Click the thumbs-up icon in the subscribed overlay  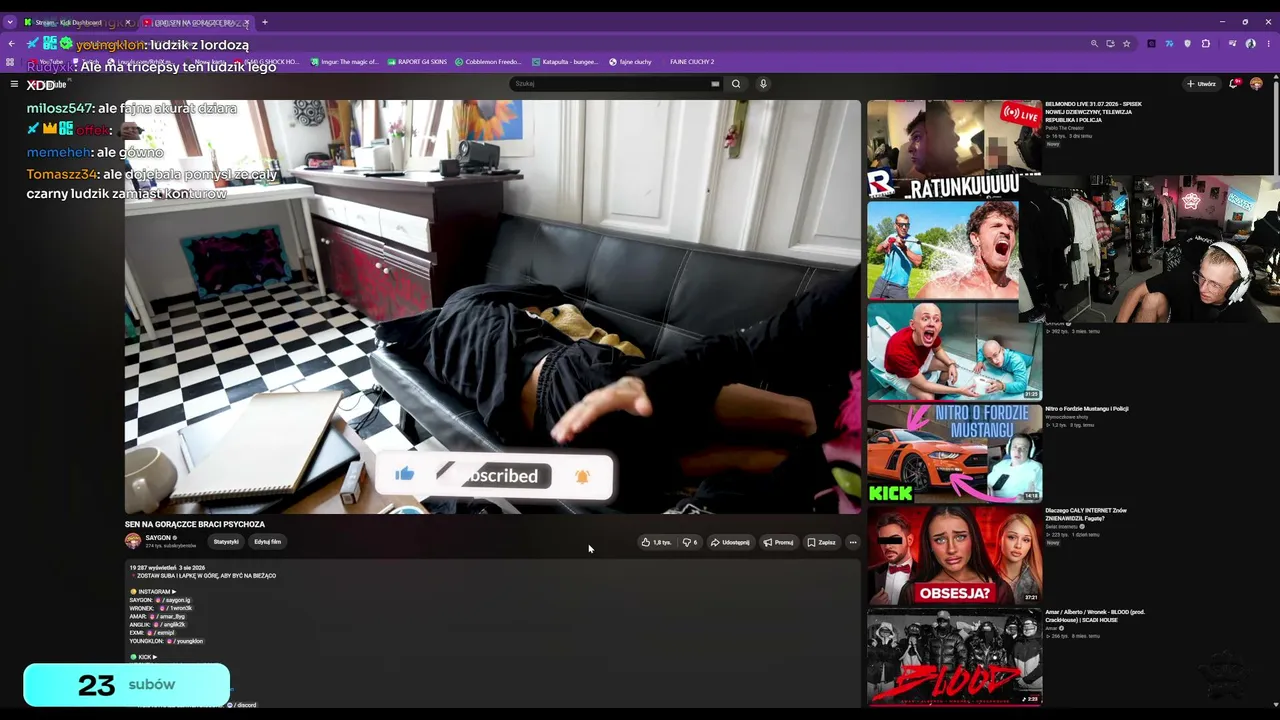405,475
